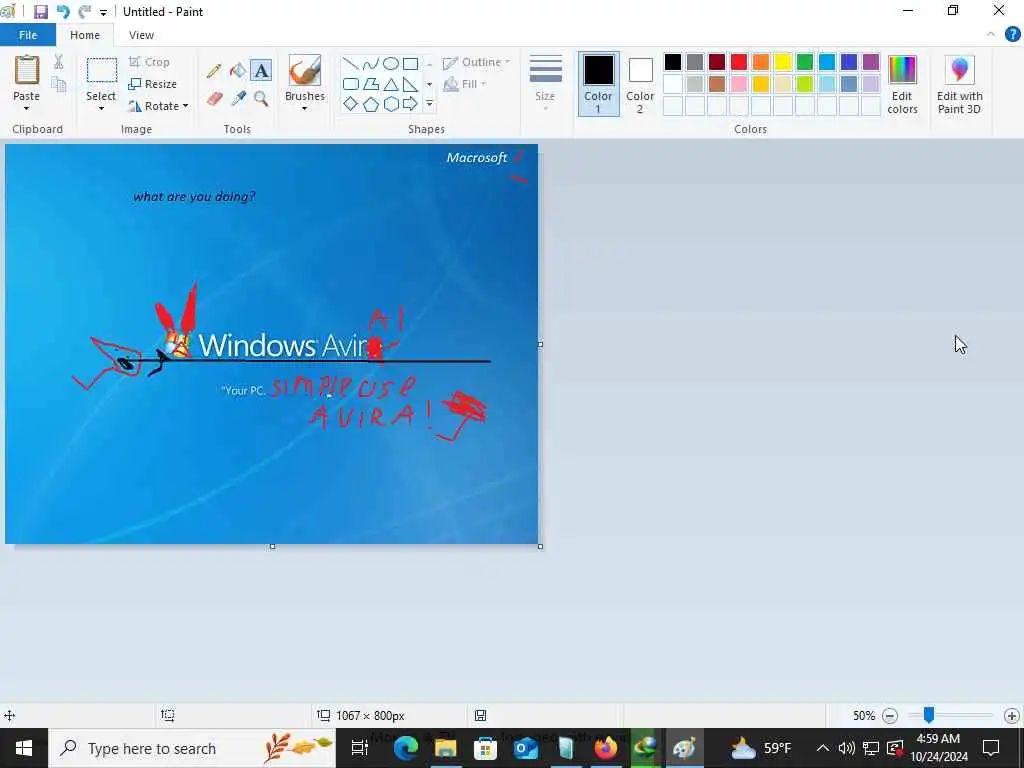Image resolution: width=1024 pixels, height=768 pixels.
Task: Switch to the View tab
Action: [x=141, y=35]
